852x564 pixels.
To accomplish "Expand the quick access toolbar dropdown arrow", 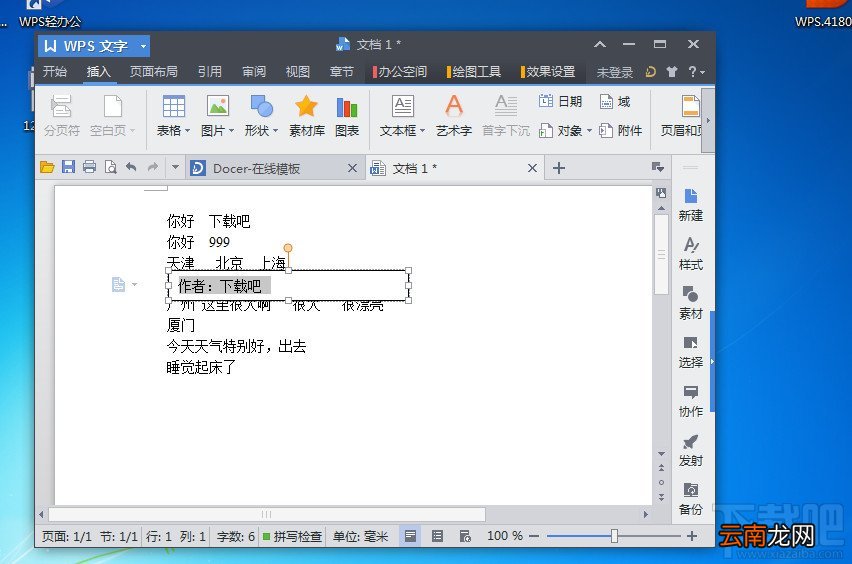I will click(175, 167).
